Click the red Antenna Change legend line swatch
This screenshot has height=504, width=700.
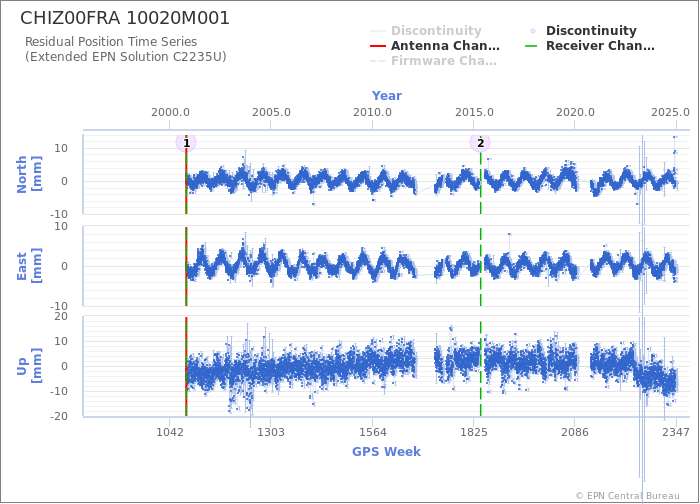[x=378, y=46]
